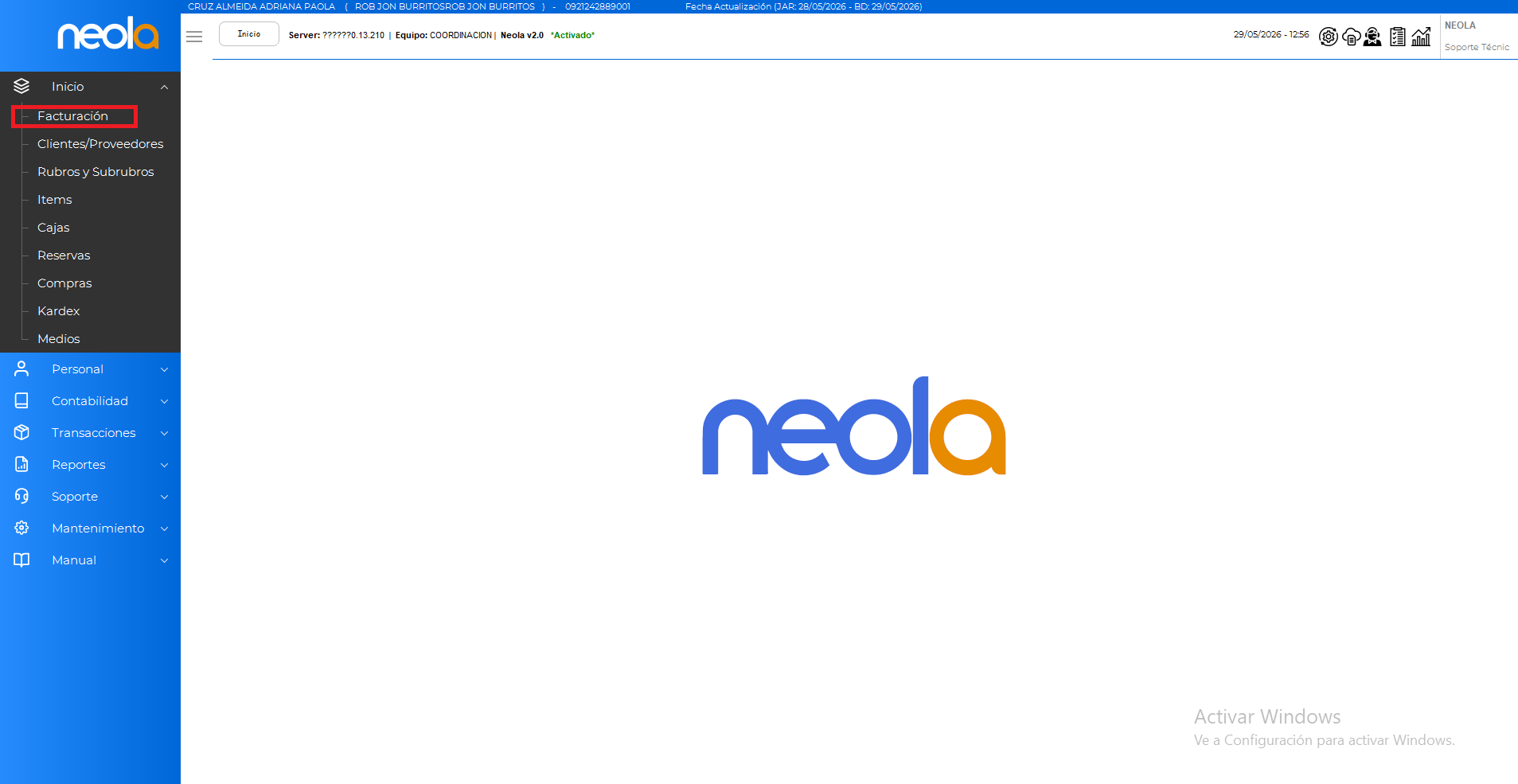Toggle the hamburger sidebar menu icon
1518x784 pixels.
(194, 37)
